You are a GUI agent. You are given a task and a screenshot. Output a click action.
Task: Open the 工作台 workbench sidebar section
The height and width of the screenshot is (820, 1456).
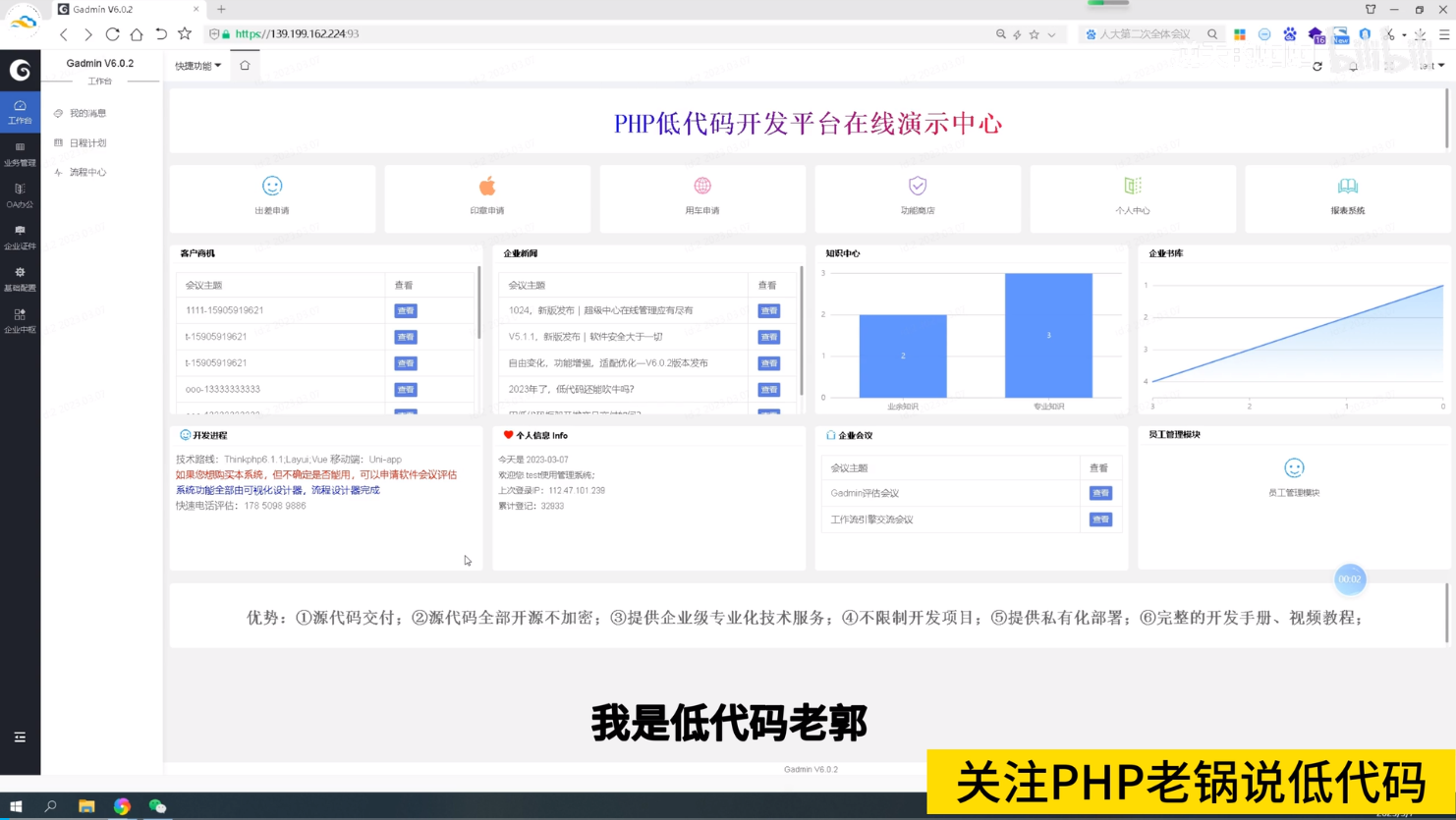pyautogui.click(x=20, y=111)
